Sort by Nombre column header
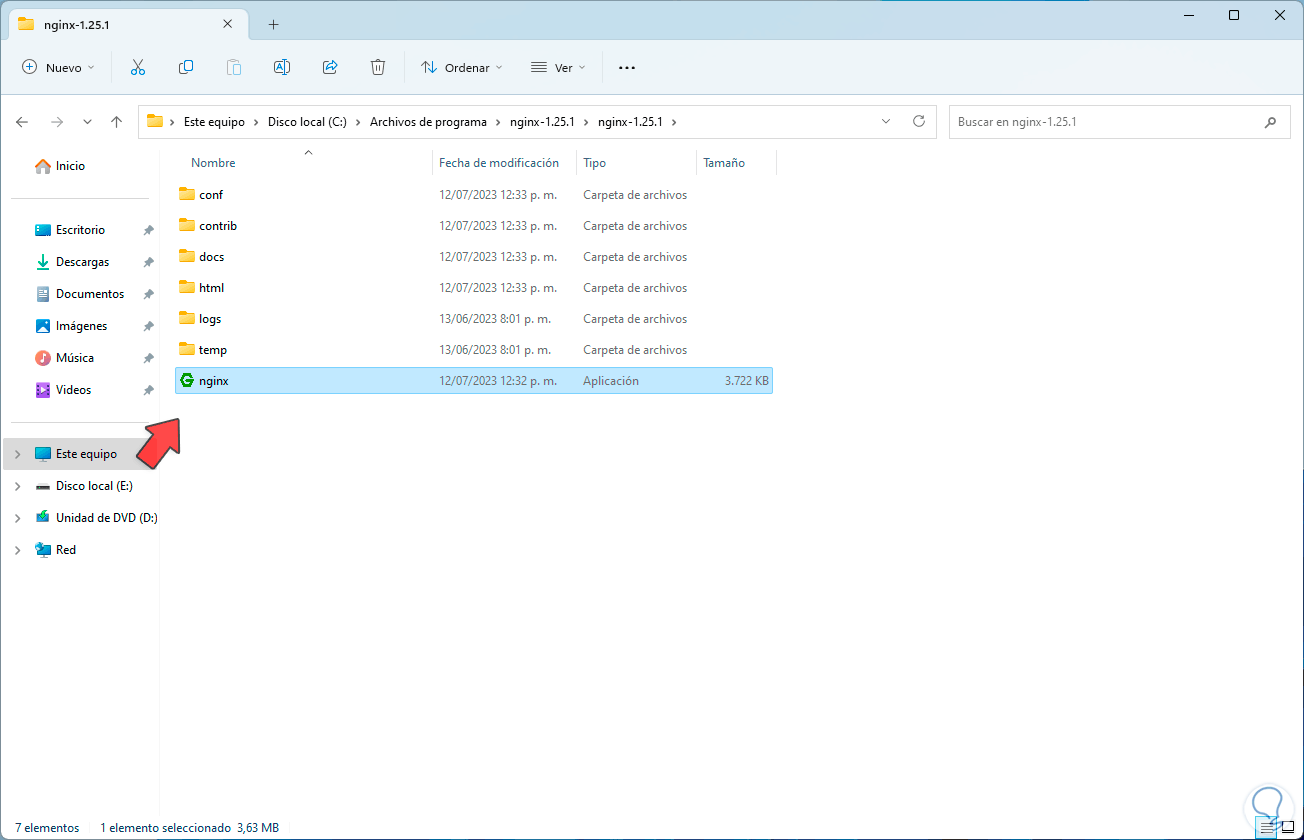Screen dimensions: 1304x840 pos(213,163)
